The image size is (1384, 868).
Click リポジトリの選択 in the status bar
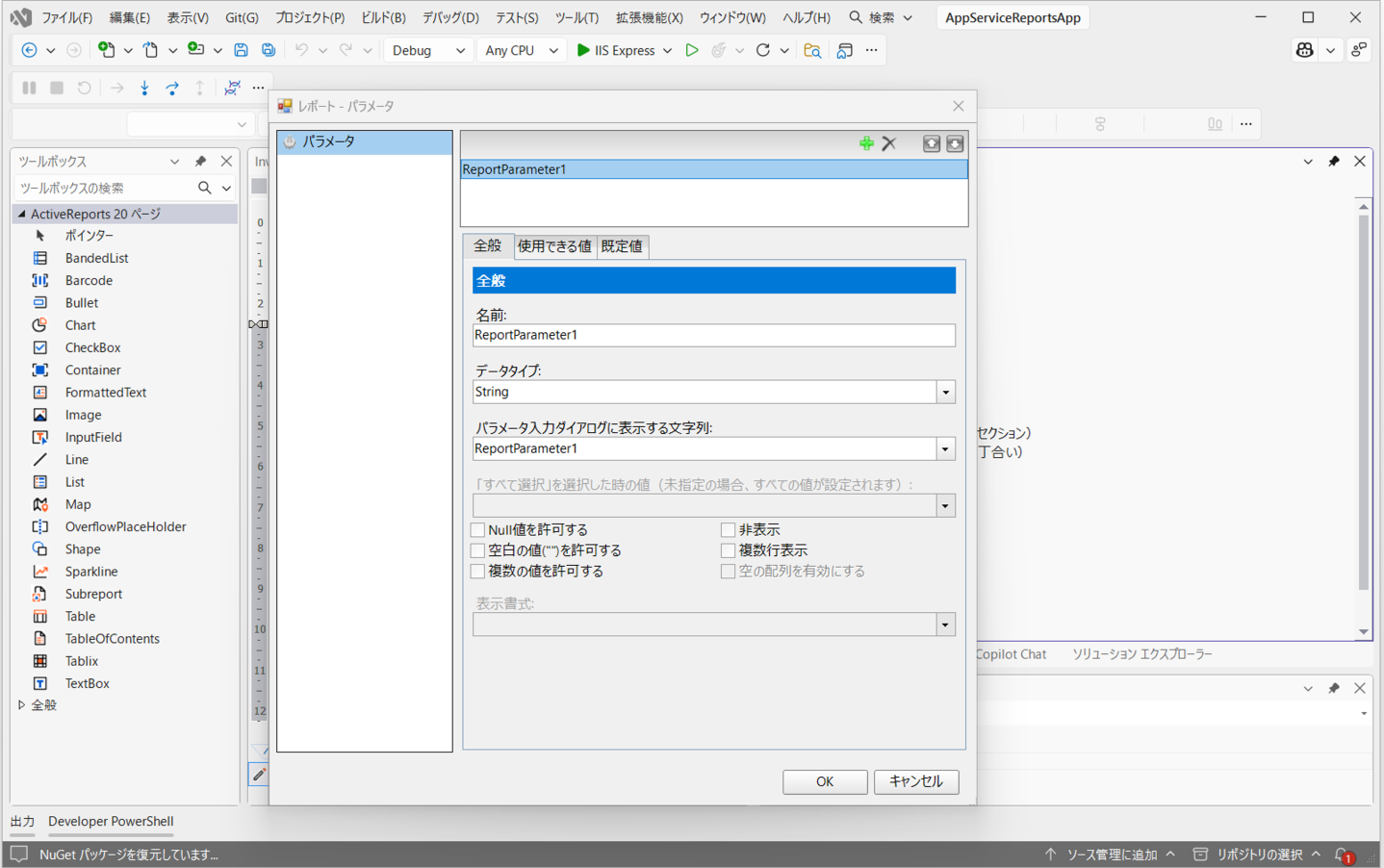click(x=1258, y=855)
